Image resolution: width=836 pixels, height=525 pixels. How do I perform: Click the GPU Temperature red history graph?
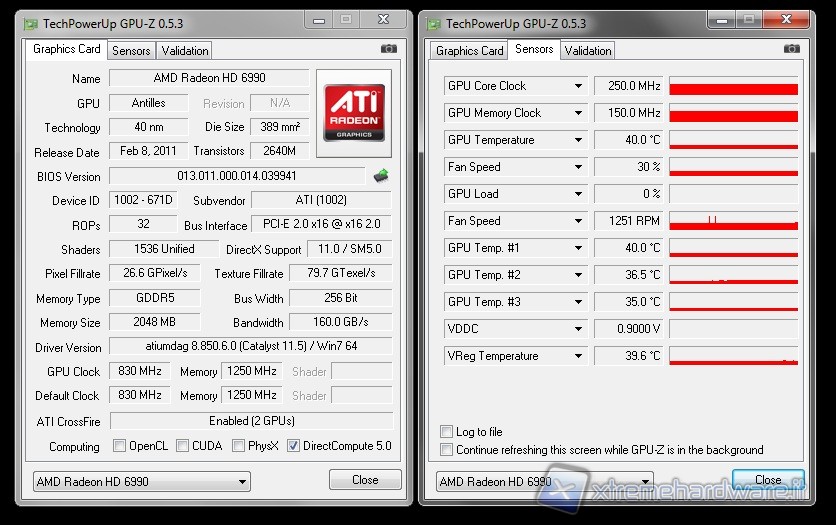[733, 140]
